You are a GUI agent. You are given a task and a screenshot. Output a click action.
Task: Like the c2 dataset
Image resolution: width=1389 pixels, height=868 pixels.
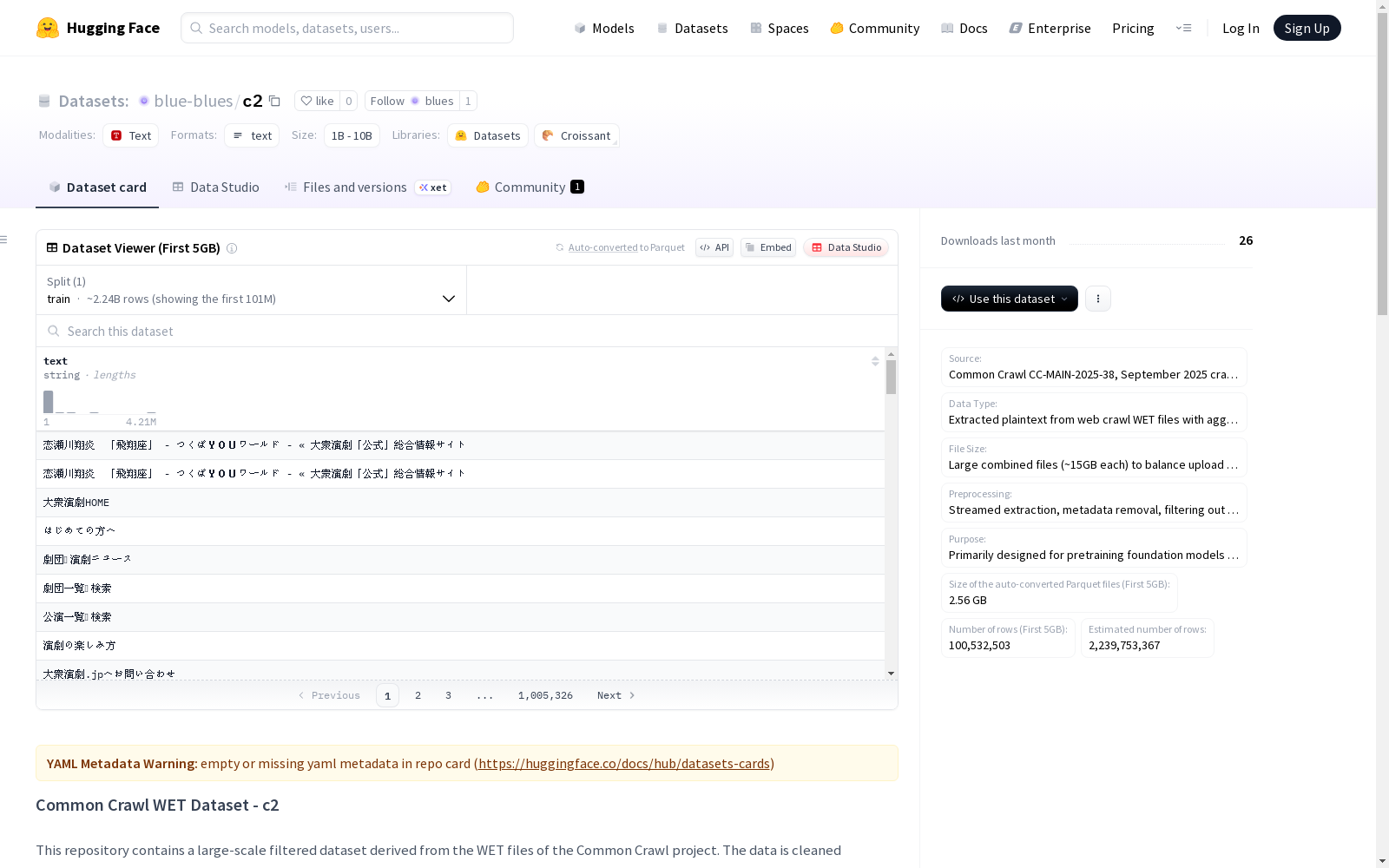(x=317, y=101)
